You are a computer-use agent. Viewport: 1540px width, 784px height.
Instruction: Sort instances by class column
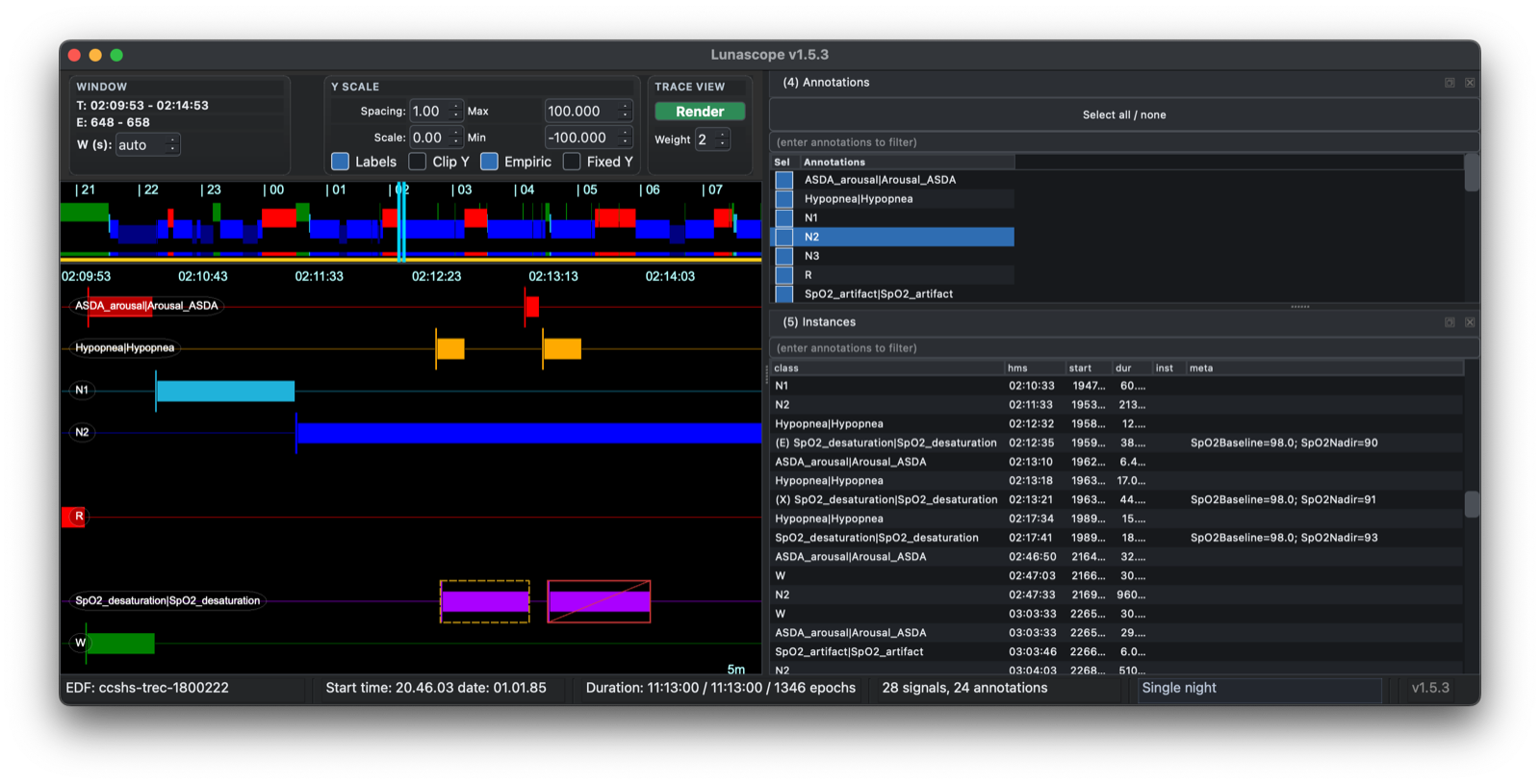click(x=887, y=368)
